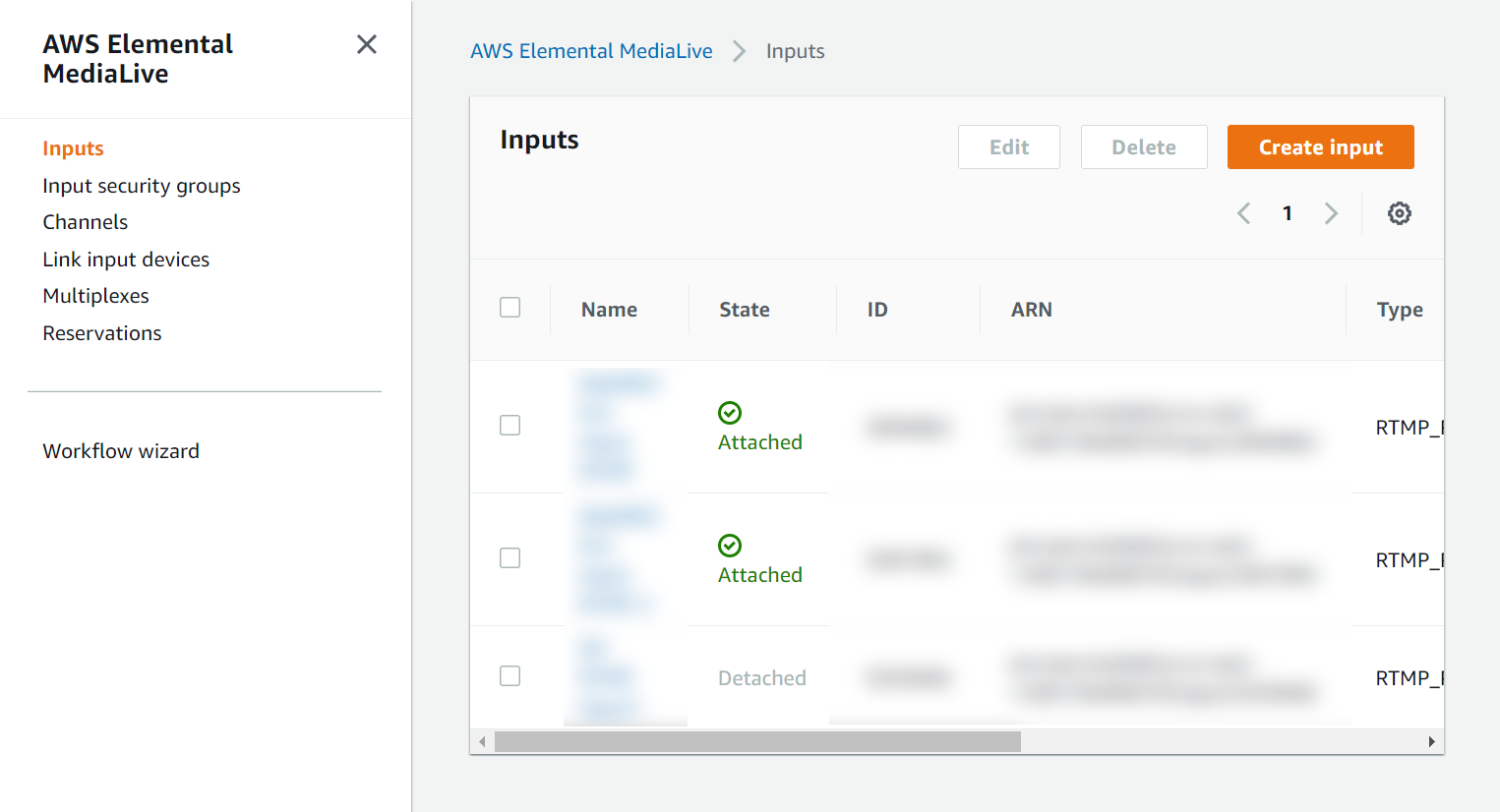Toggle the select-all inputs checkbox
Image resolution: width=1500 pixels, height=812 pixels.
510,308
